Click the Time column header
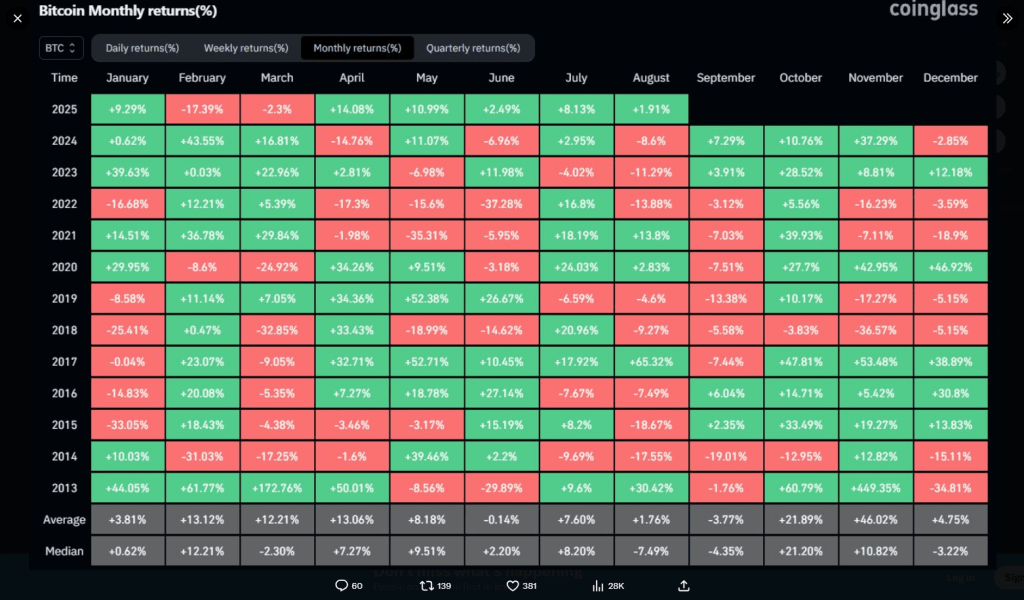This screenshot has height=600, width=1024. 64,78
